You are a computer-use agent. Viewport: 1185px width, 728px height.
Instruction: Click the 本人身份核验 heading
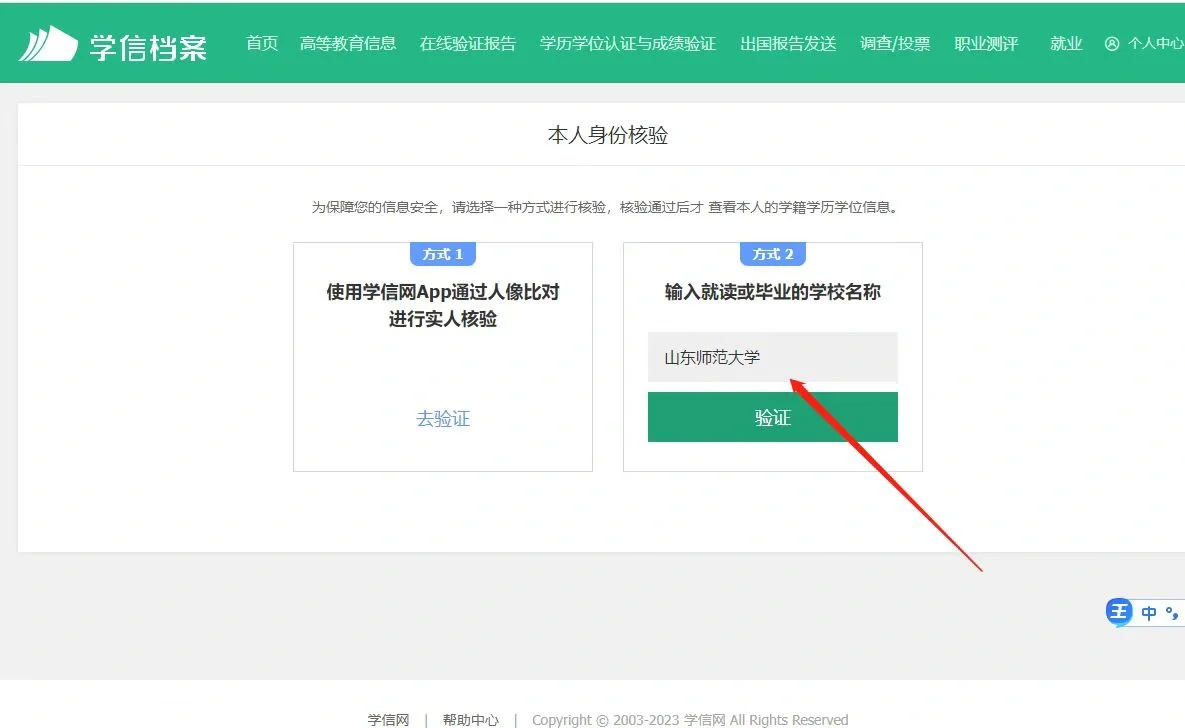608,135
